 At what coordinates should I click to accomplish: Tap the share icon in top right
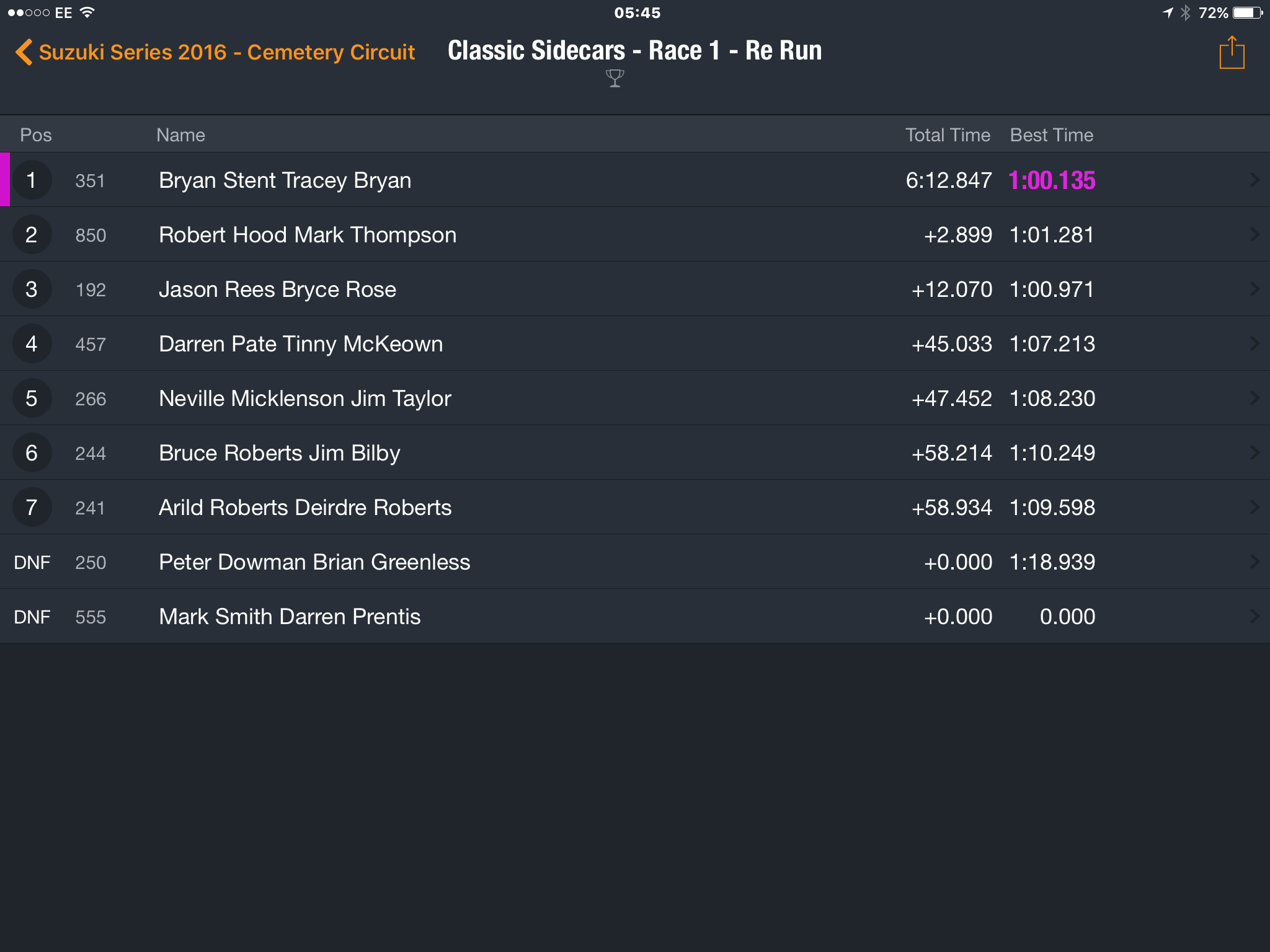pos(1232,53)
